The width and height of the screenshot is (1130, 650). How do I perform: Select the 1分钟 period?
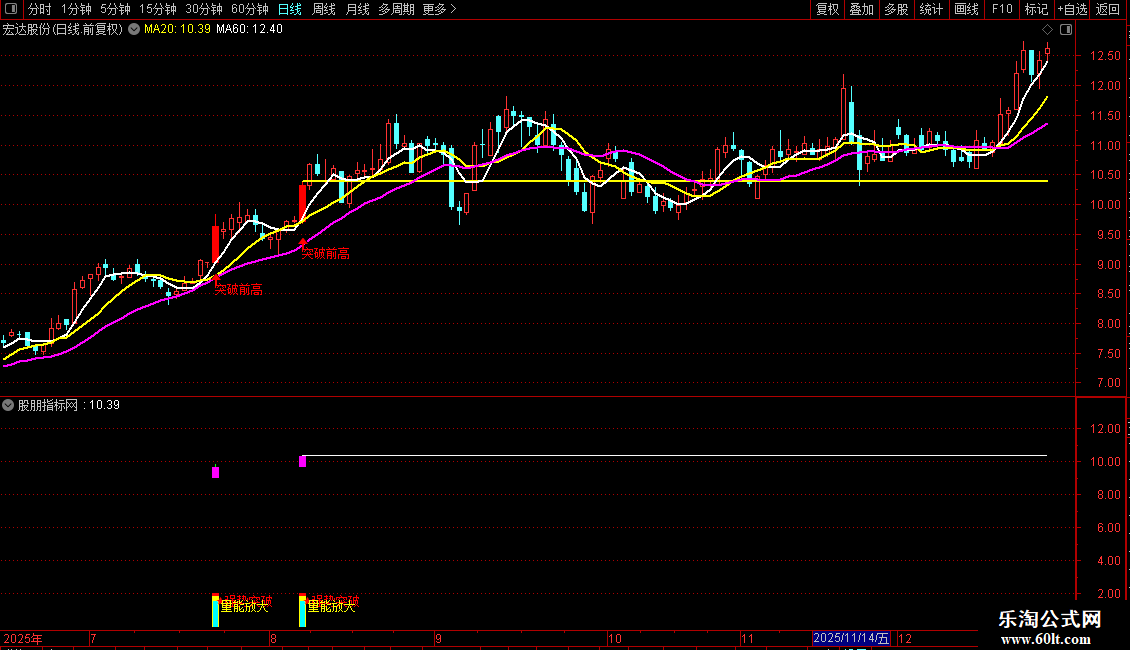tap(76, 9)
